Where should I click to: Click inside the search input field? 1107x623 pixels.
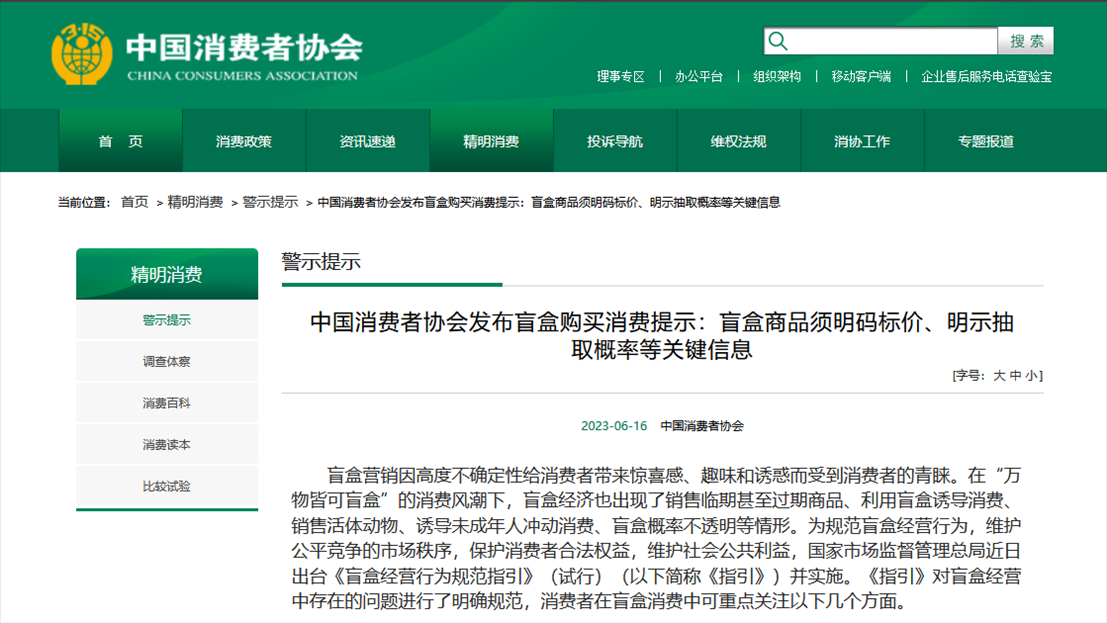click(892, 41)
